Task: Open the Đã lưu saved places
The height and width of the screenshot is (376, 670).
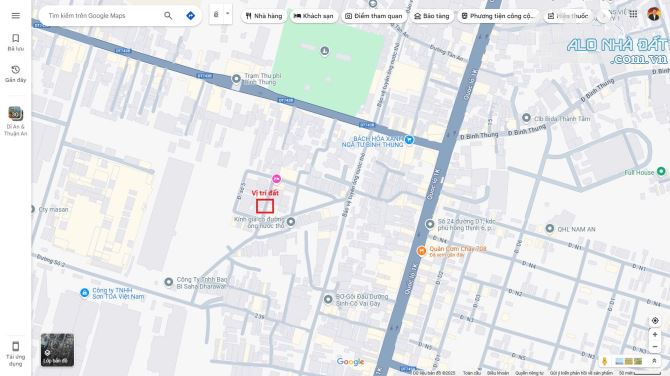Action: [x=15, y=42]
